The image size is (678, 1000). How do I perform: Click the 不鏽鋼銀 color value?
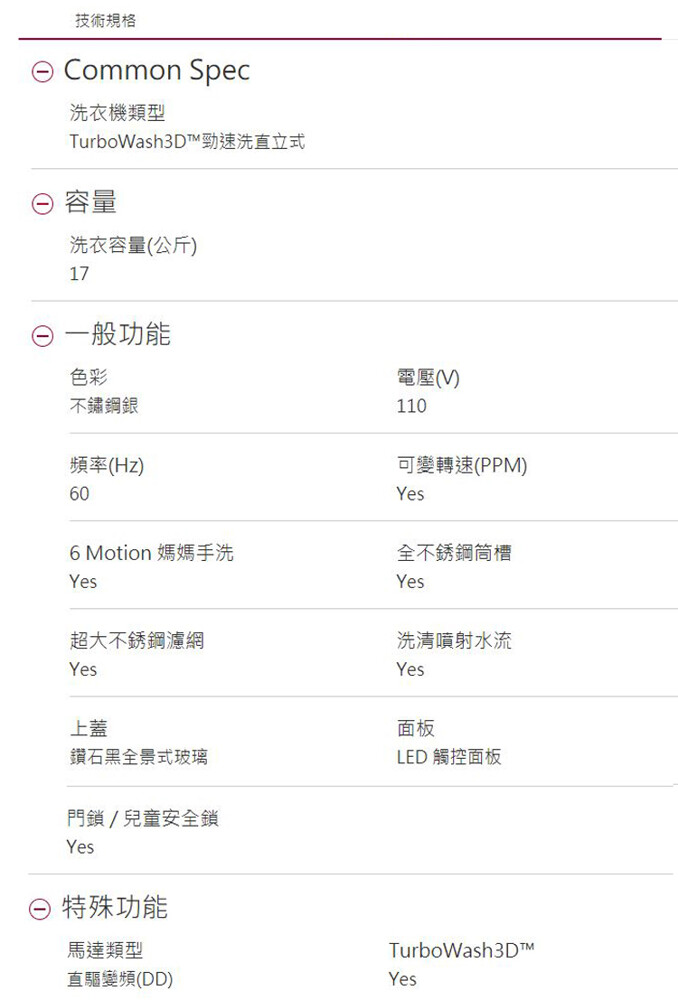coord(104,406)
